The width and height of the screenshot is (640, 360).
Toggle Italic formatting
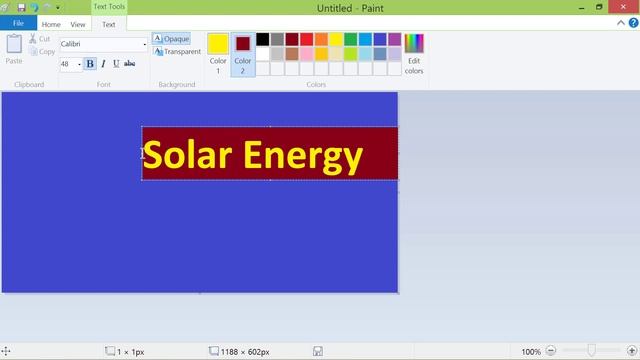click(103, 64)
